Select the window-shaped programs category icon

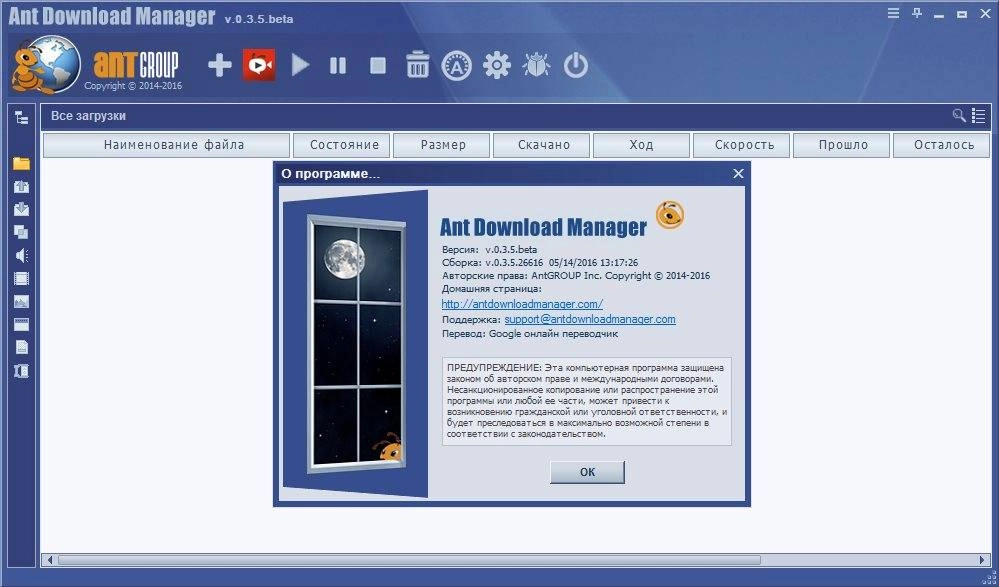pos(22,324)
